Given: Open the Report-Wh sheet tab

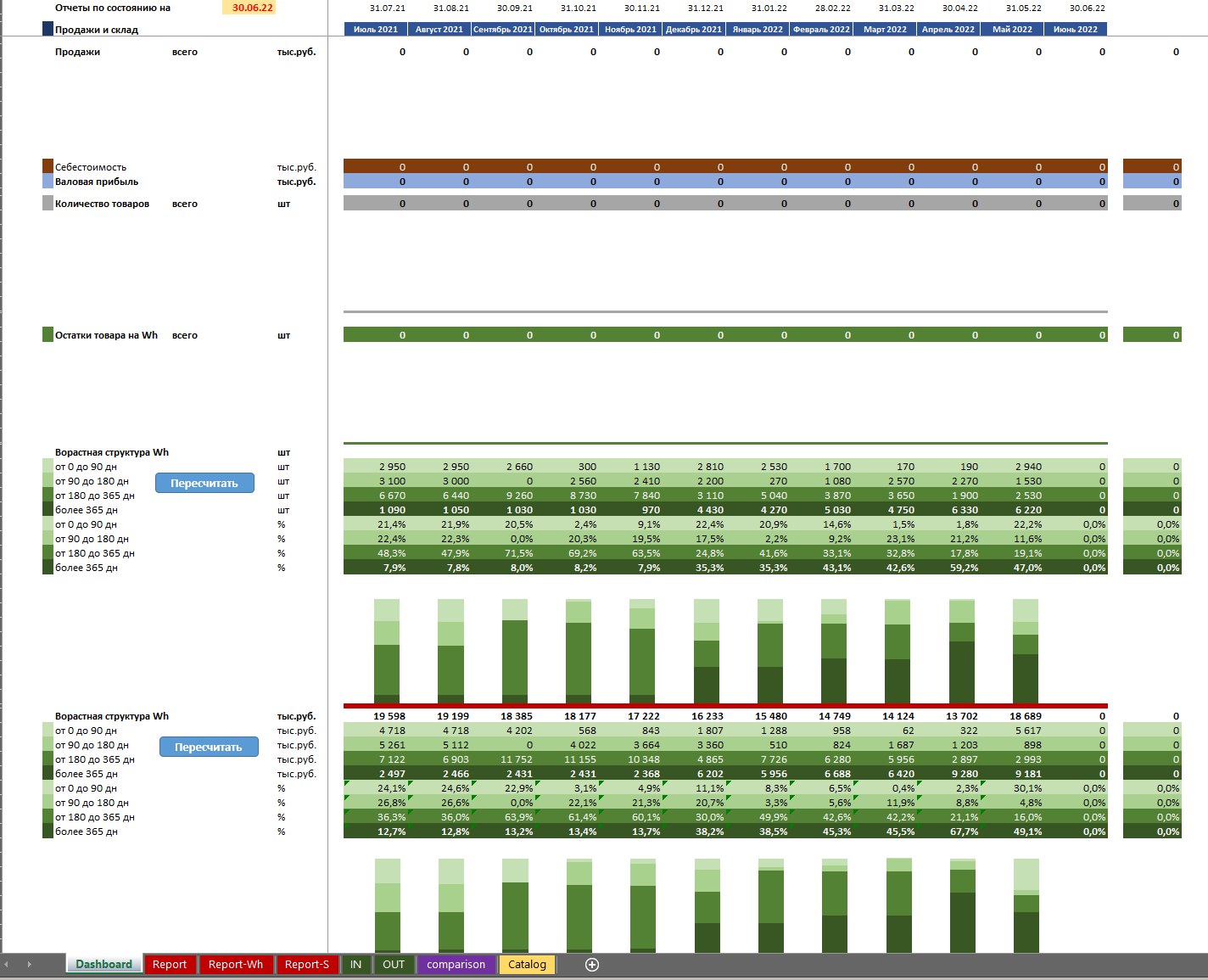Looking at the screenshot, I should coord(236,965).
